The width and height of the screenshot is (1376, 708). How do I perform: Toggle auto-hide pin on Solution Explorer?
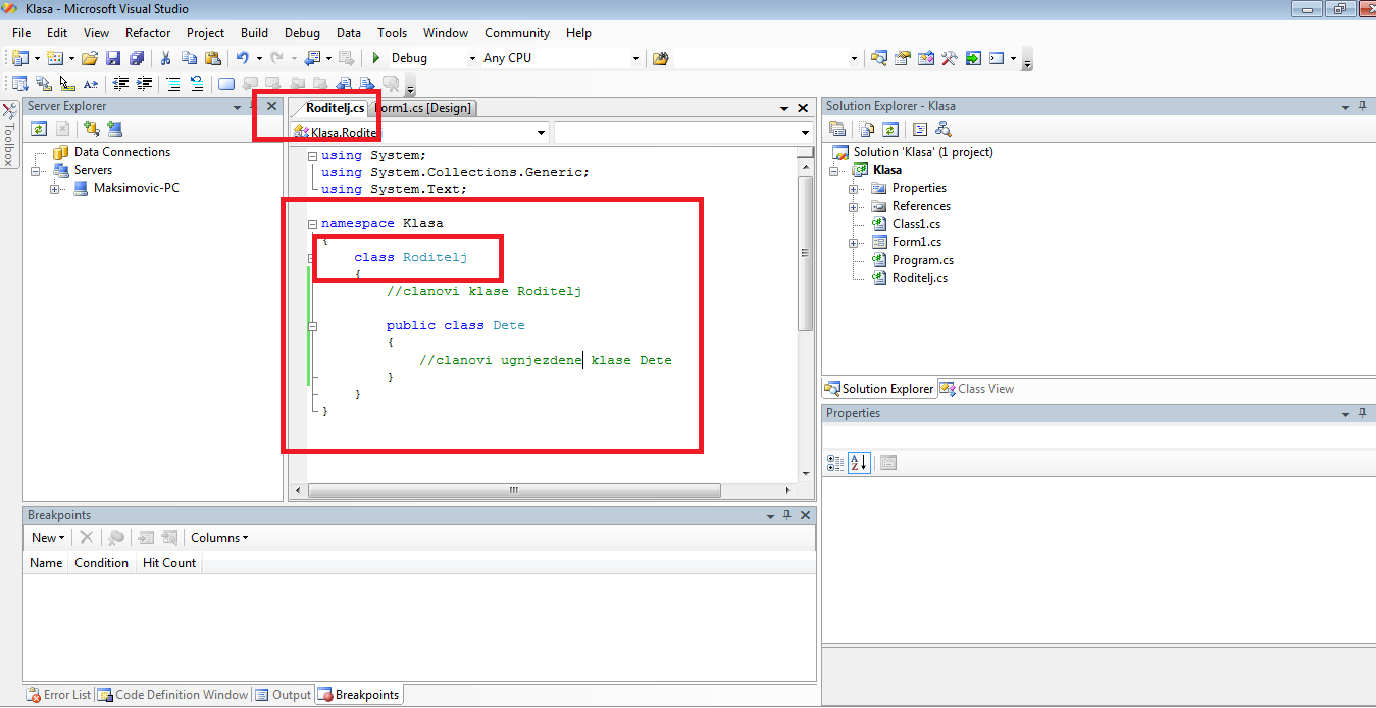point(1361,107)
